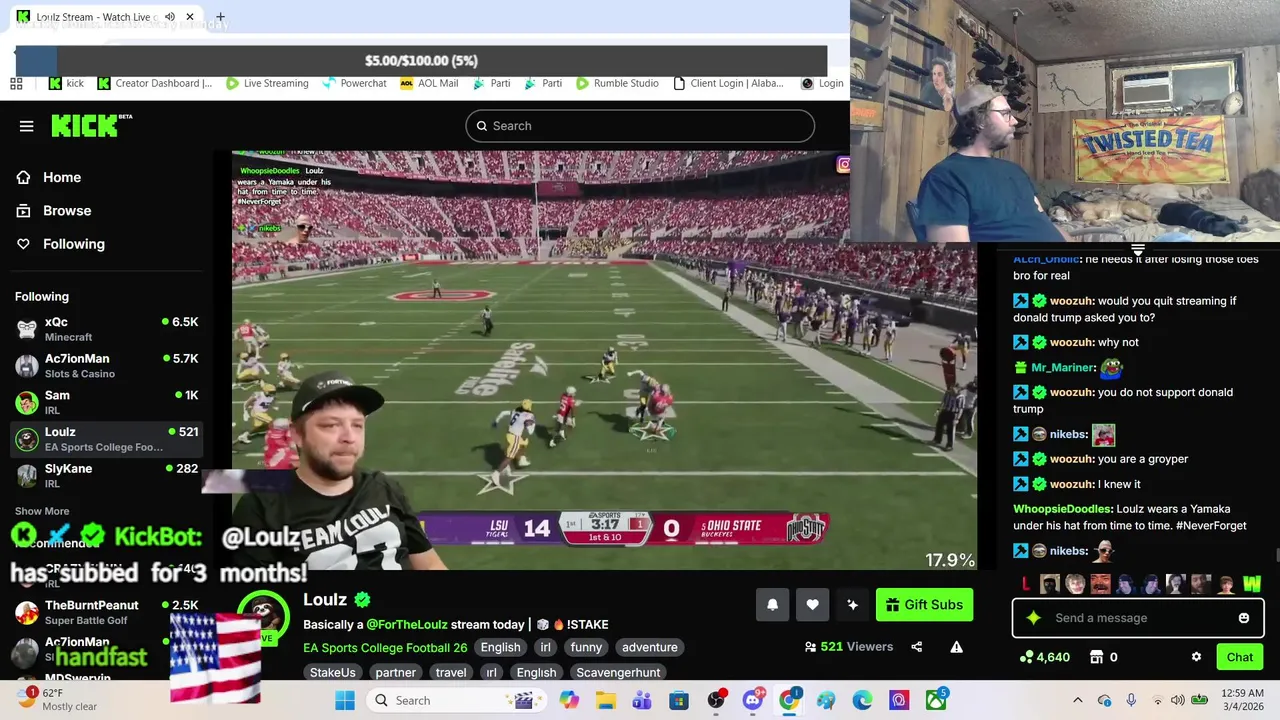Click the @ForTheLoulz mention link
The height and width of the screenshot is (720, 1280).
406,624
